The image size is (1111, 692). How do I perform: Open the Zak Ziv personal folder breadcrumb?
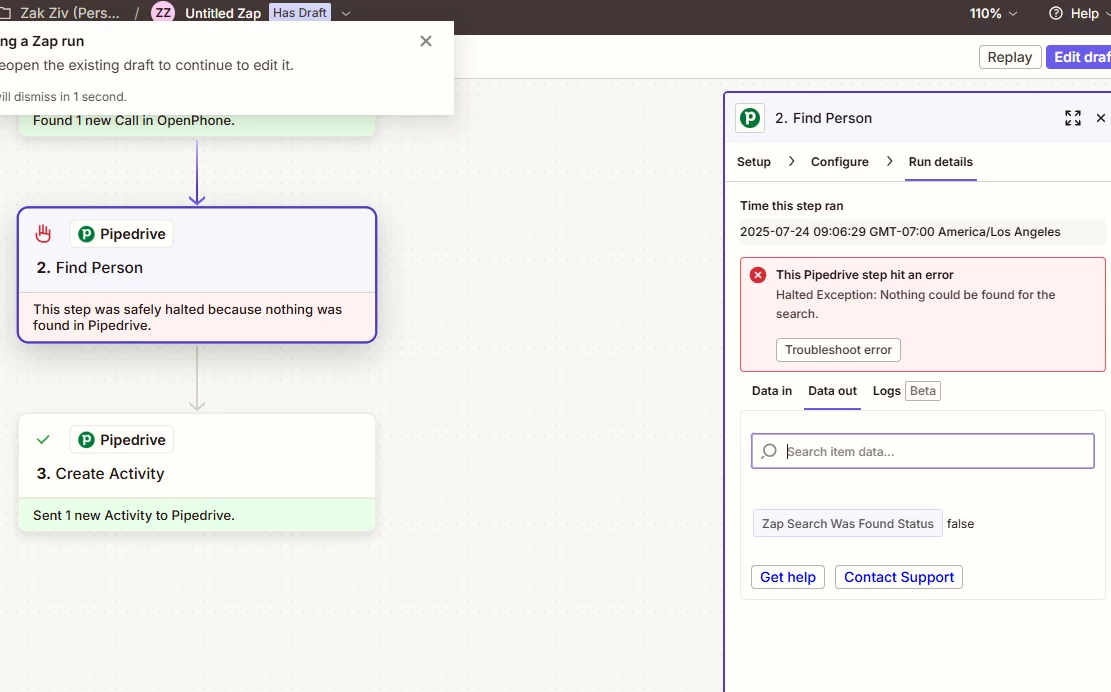(x=69, y=13)
